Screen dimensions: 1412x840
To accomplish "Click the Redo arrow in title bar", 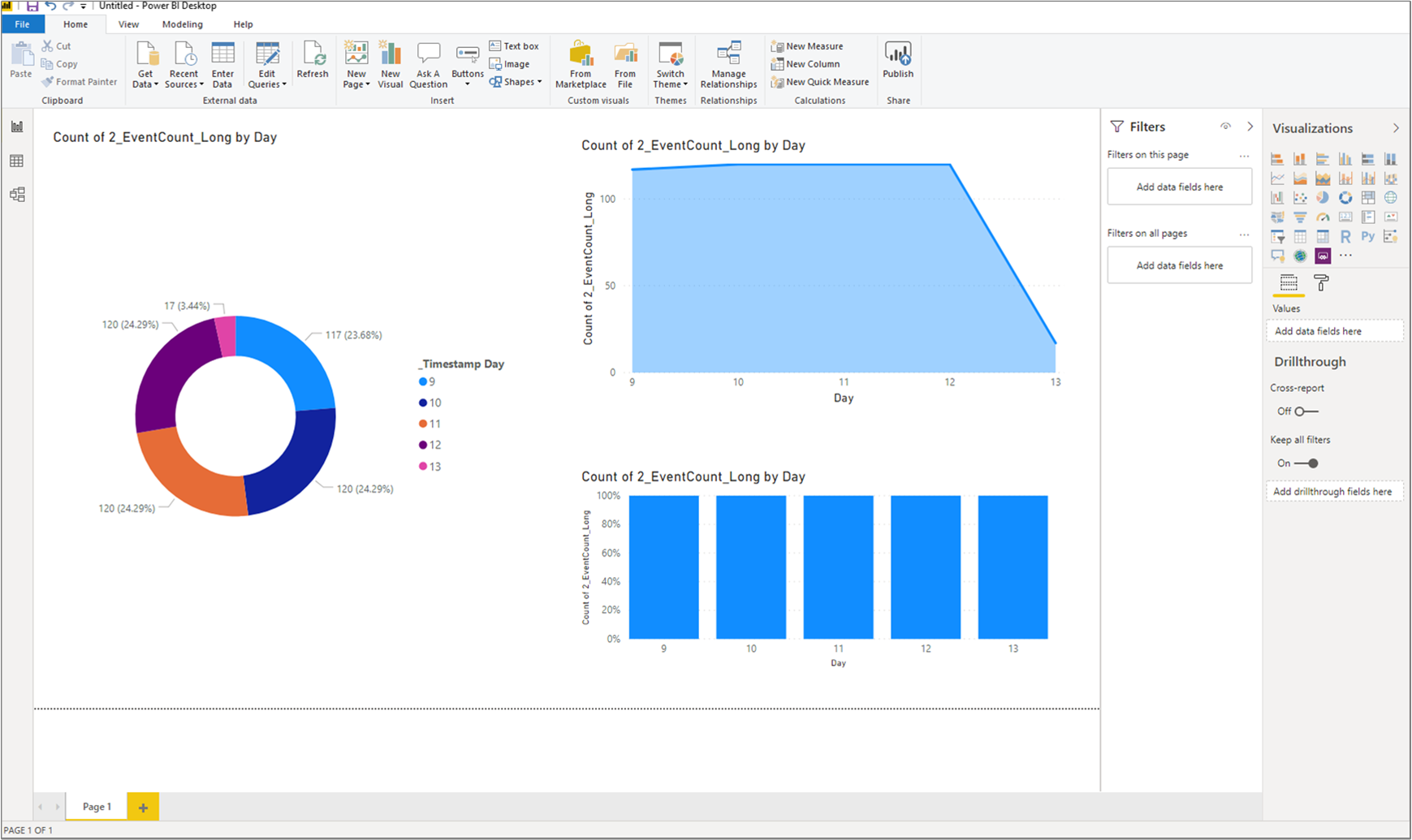I will pyautogui.click(x=68, y=6).
